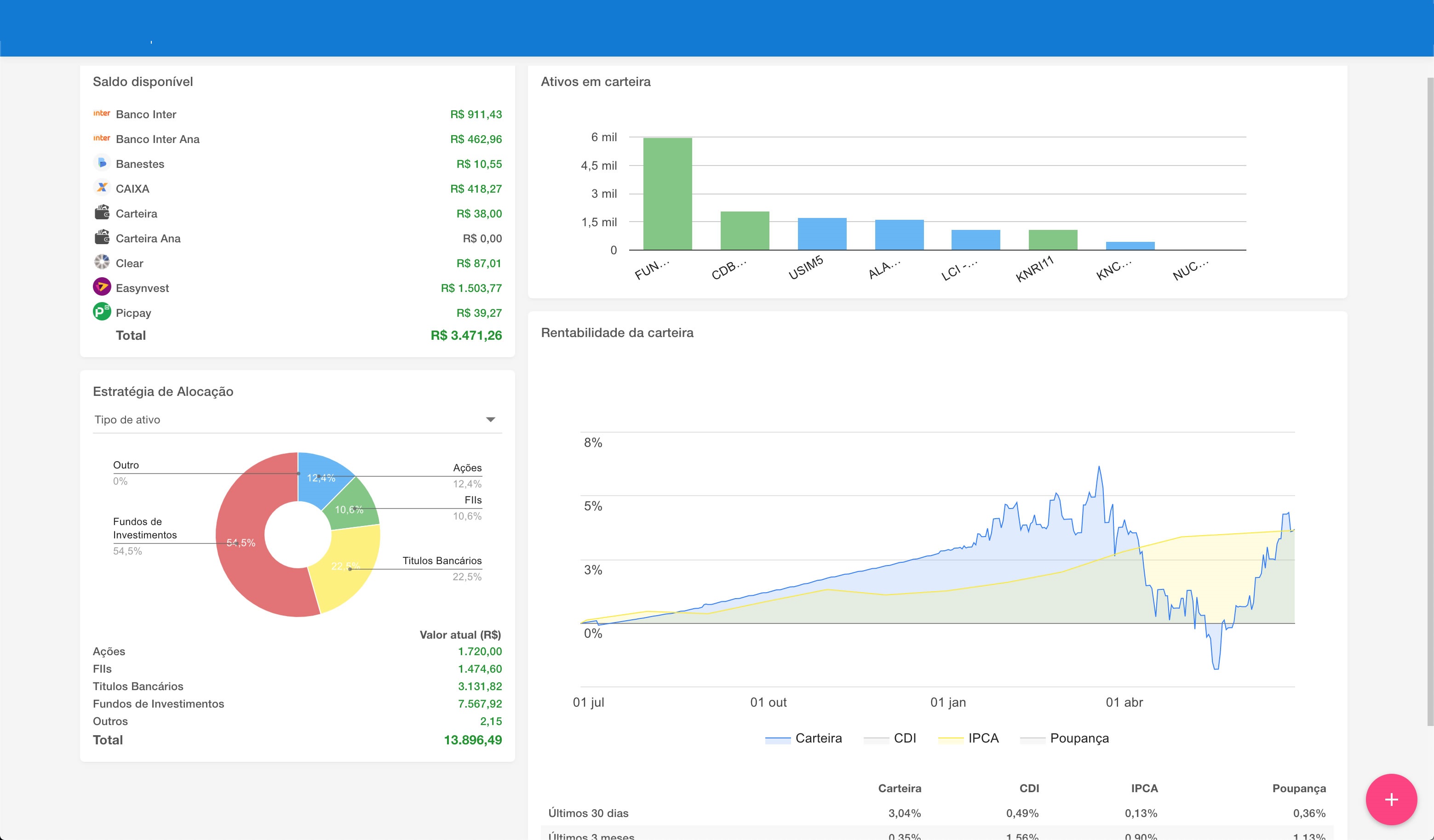1434x840 pixels.
Task: Click the Clear broker icon
Action: point(102,263)
